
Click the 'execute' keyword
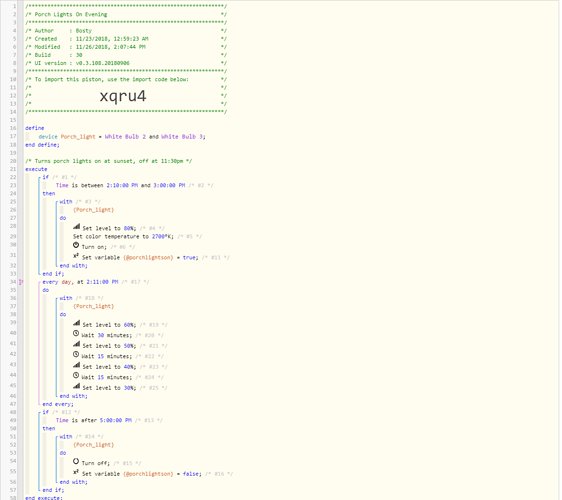[36, 169]
